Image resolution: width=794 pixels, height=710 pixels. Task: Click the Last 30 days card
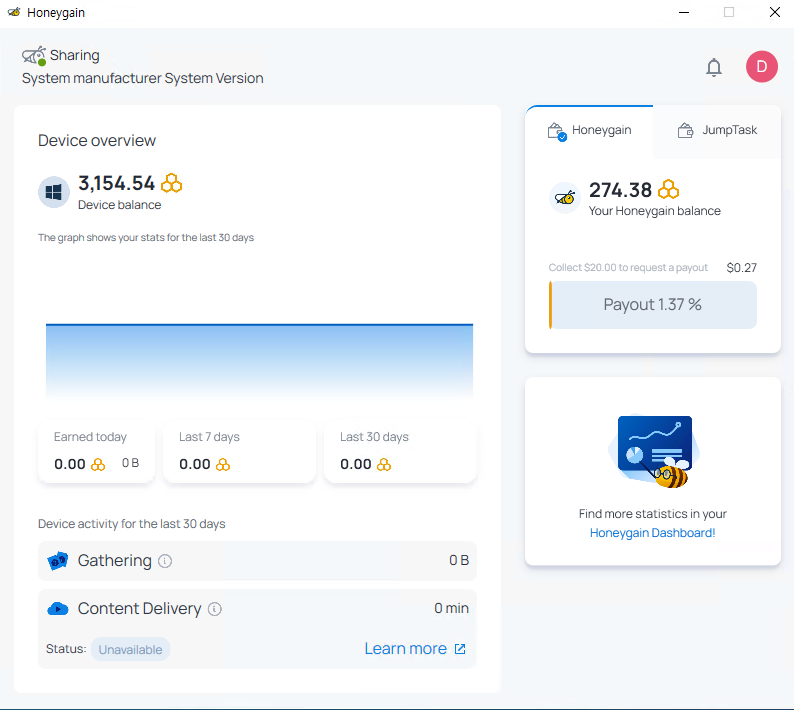coord(400,451)
